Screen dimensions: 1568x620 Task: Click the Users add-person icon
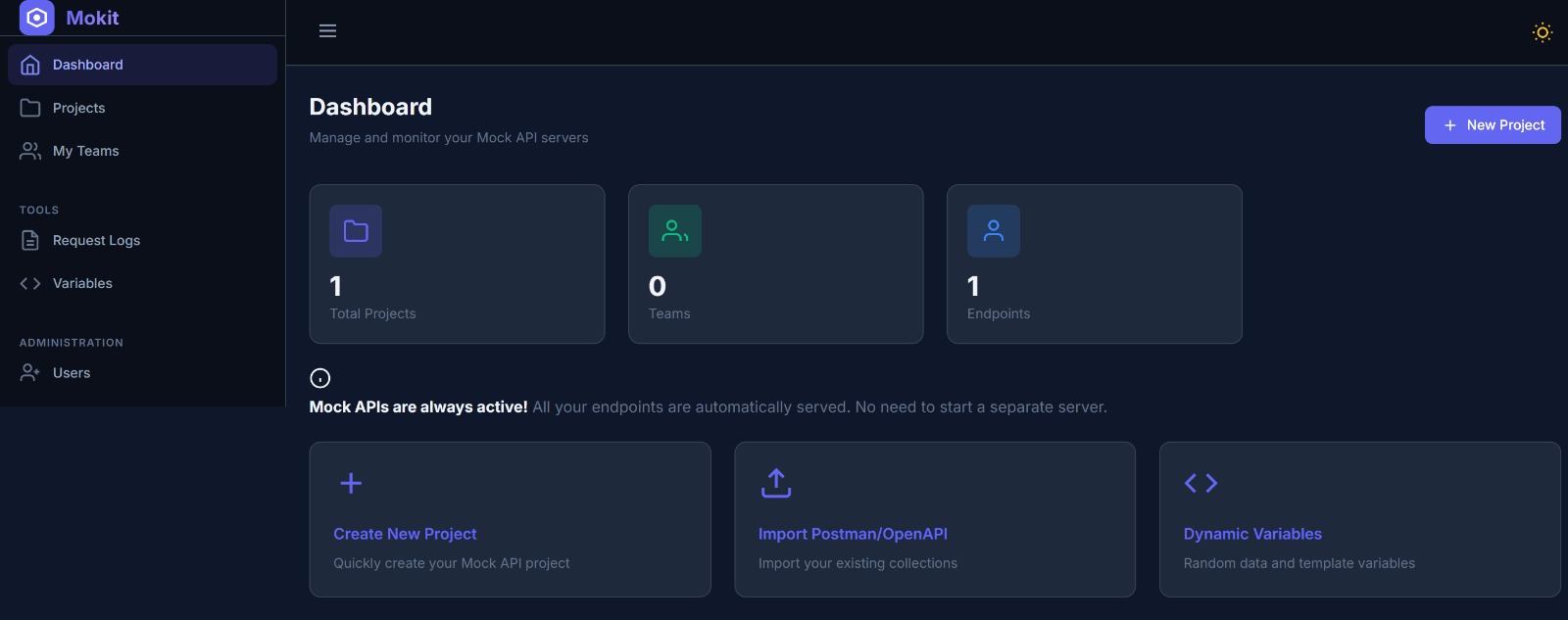click(30, 373)
